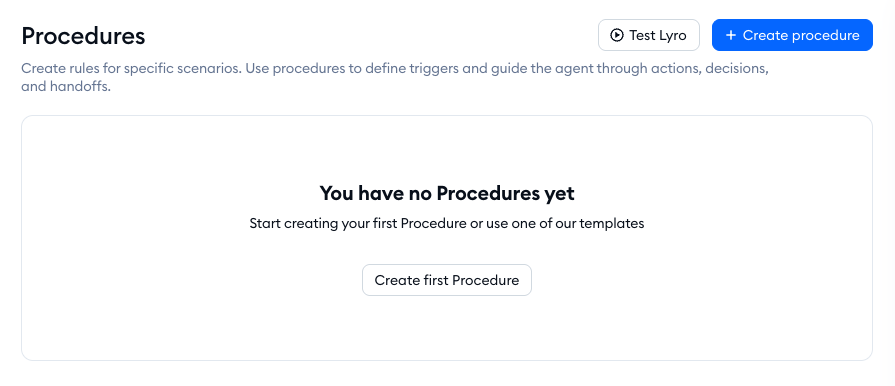Click 'actions, decisions,' in the description text
The width and height of the screenshot is (895, 386).
pyautogui.click(x=709, y=69)
